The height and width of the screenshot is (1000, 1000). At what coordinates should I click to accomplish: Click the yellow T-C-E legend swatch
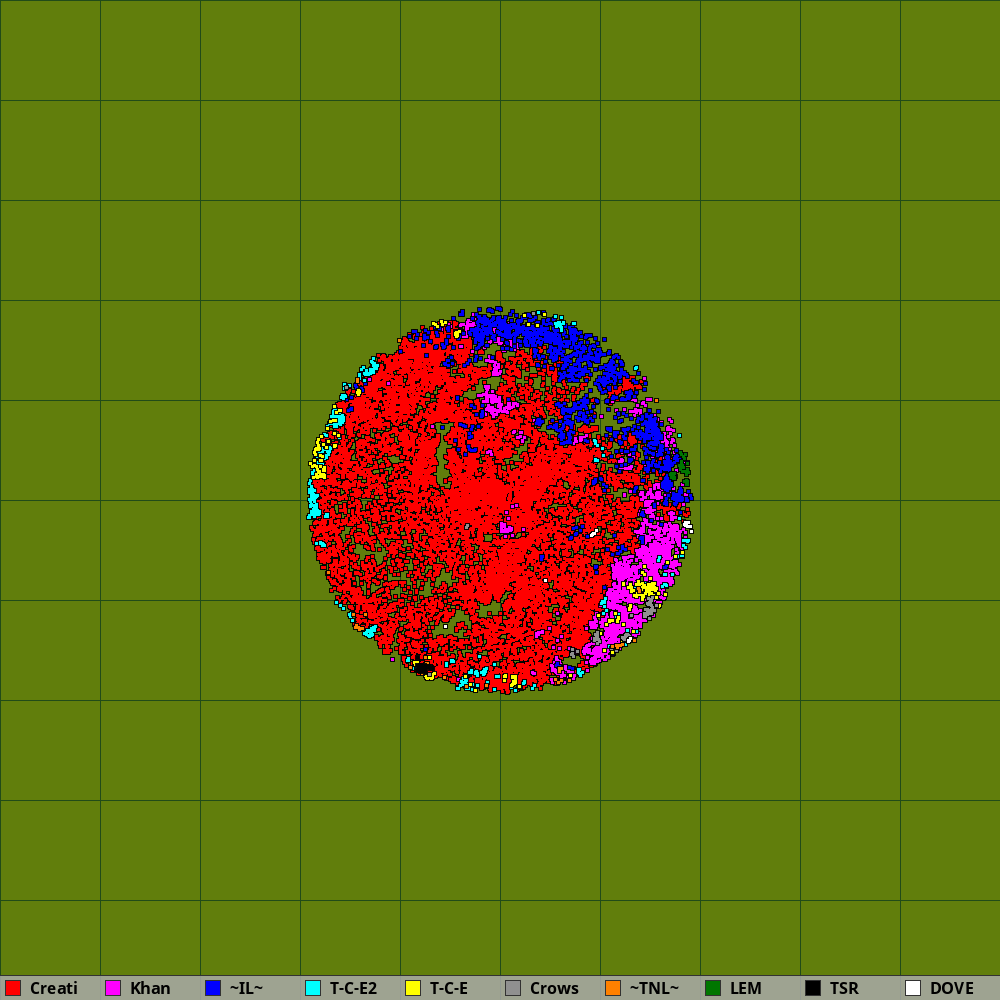pos(413,988)
